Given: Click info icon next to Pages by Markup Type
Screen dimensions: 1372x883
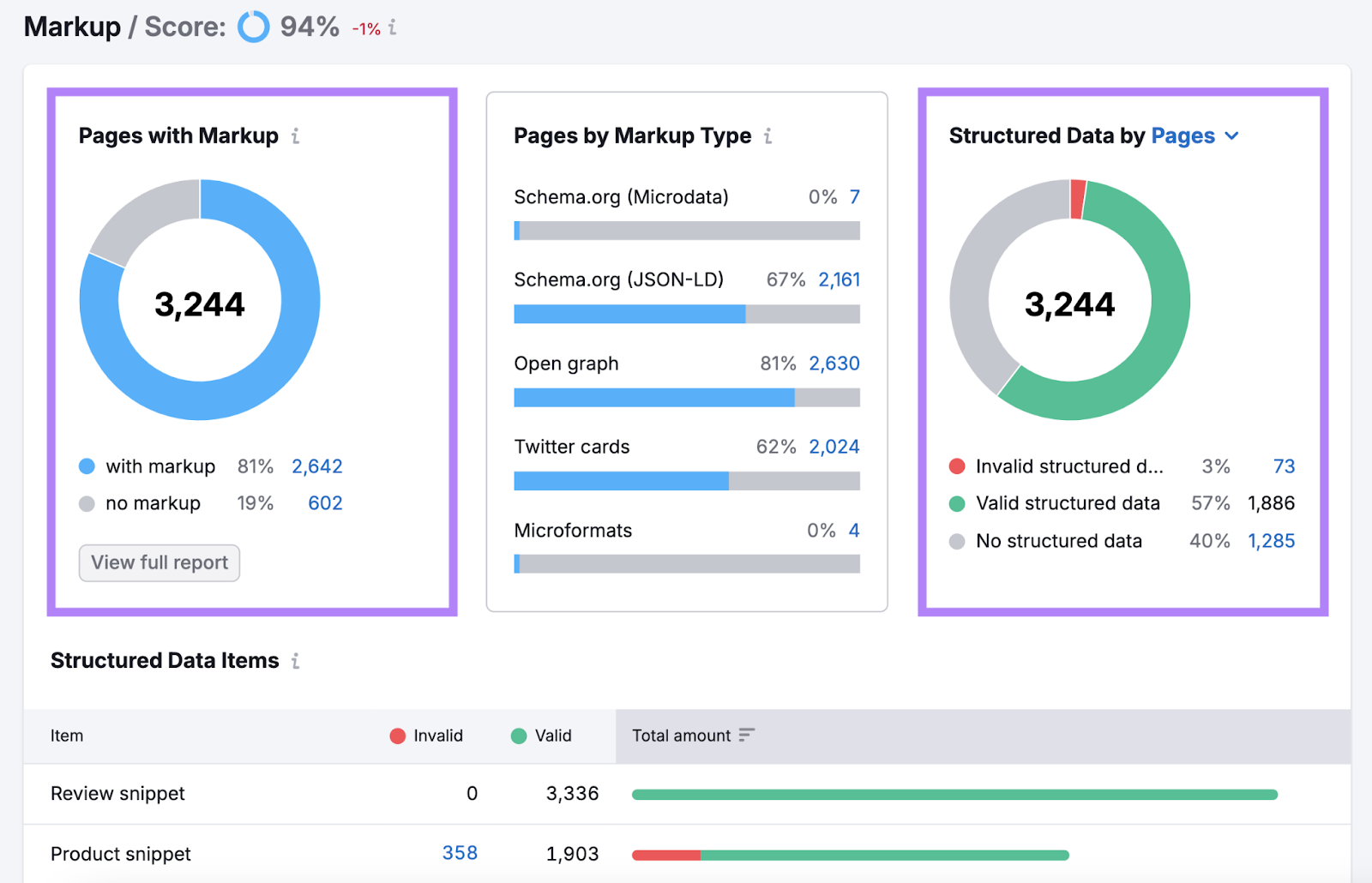Looking at the screenshot, I should (x=767, y=136).
